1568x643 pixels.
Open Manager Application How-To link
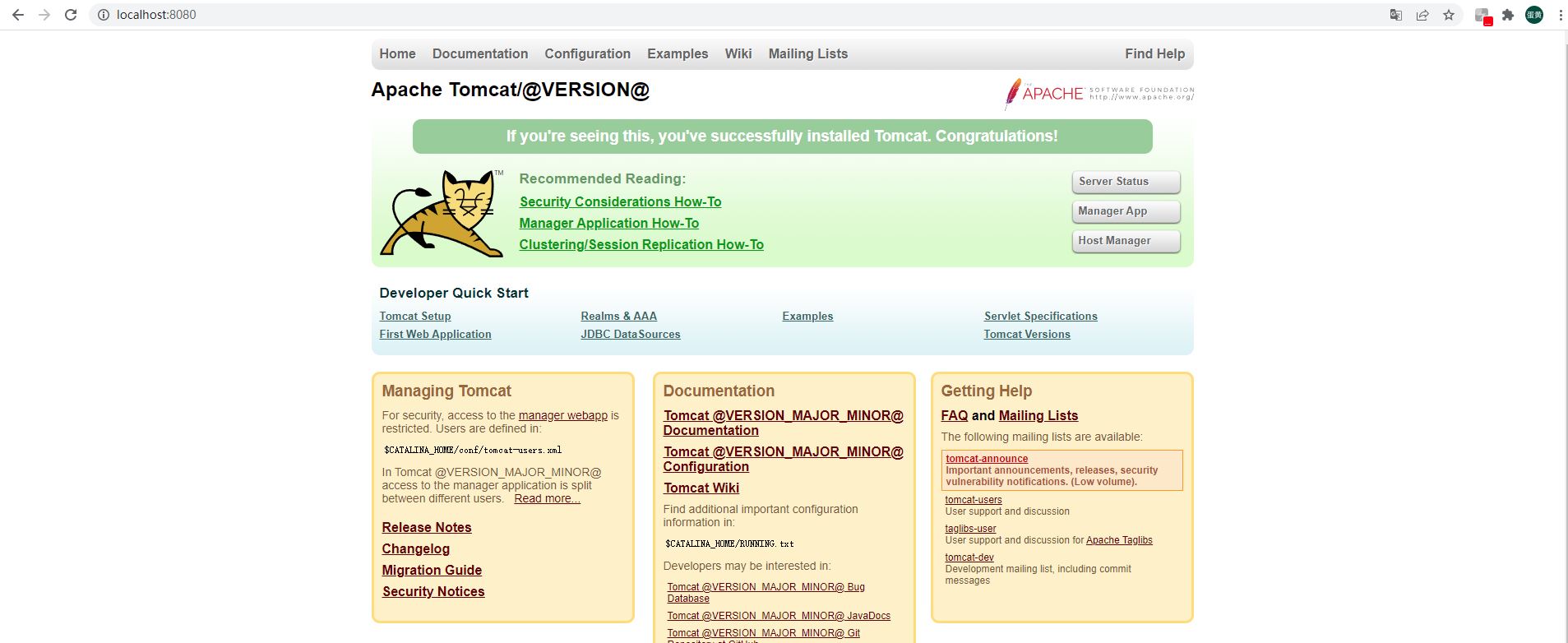pyautogui.click(x=609, y=223)
